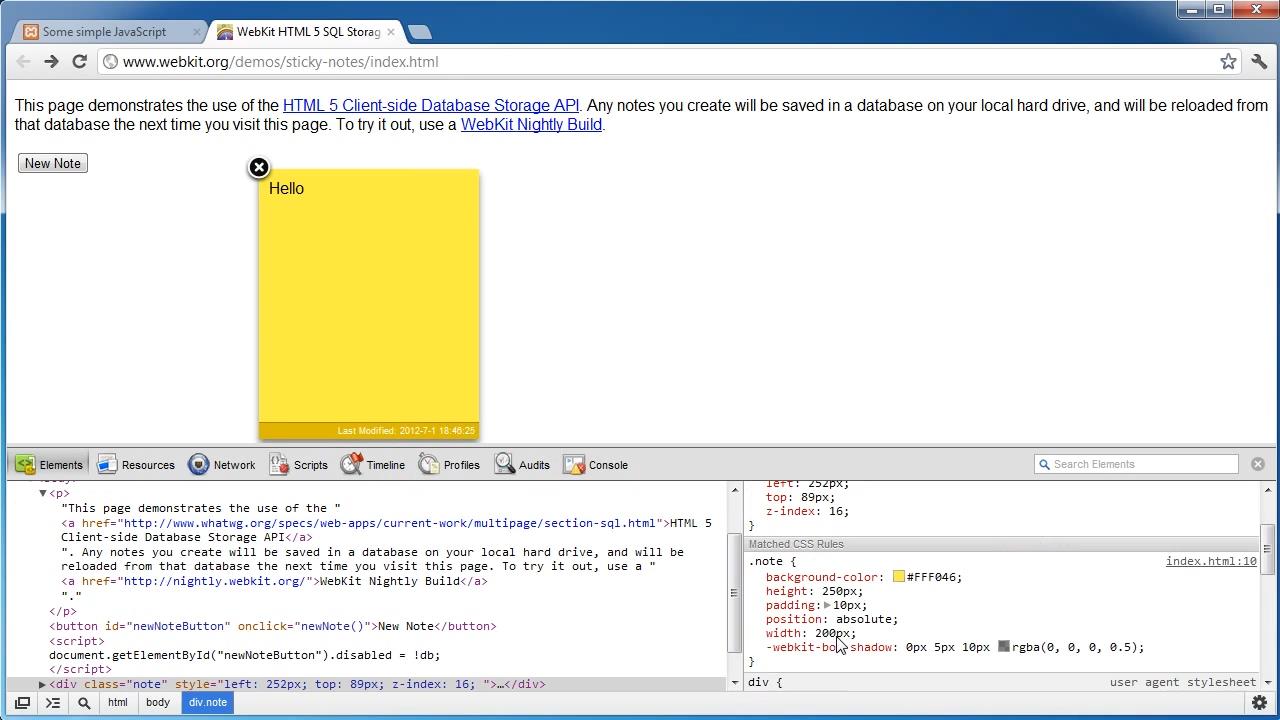Bookmark this page with the star icon

[x=1228, y=62]
